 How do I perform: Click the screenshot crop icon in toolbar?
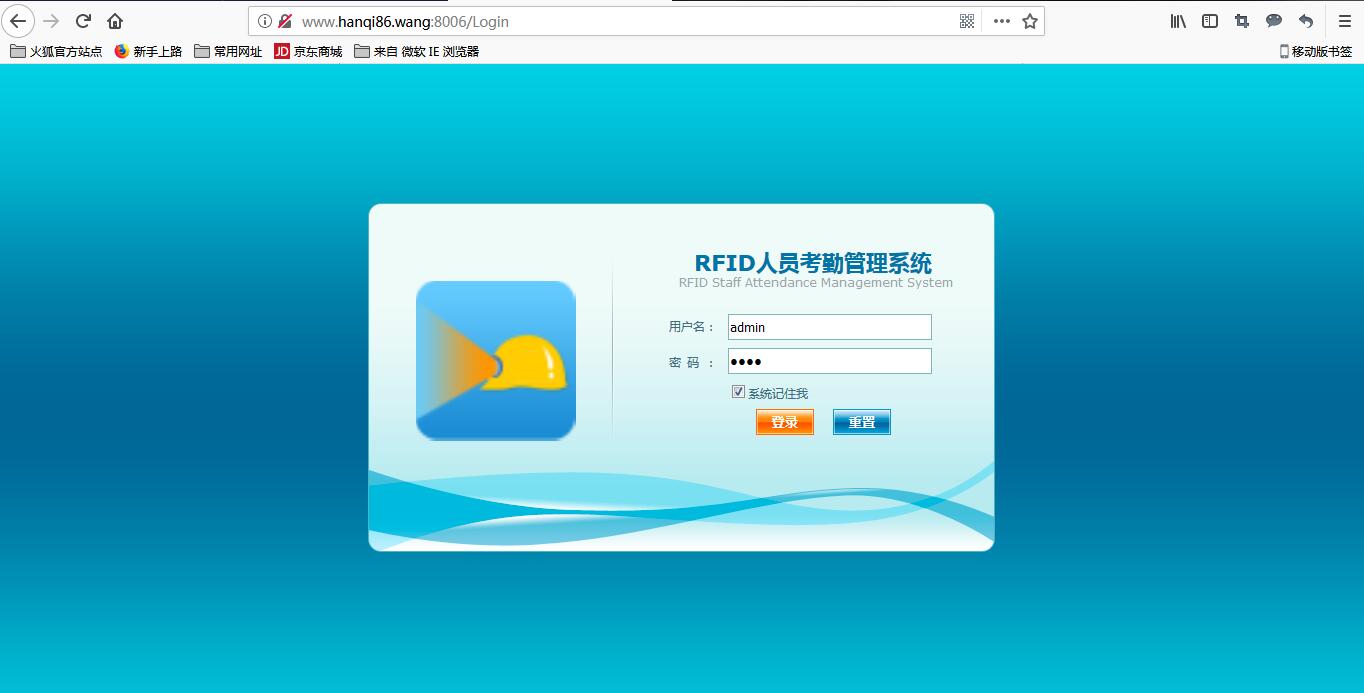pyautogui.click(x=1242, y=21)
